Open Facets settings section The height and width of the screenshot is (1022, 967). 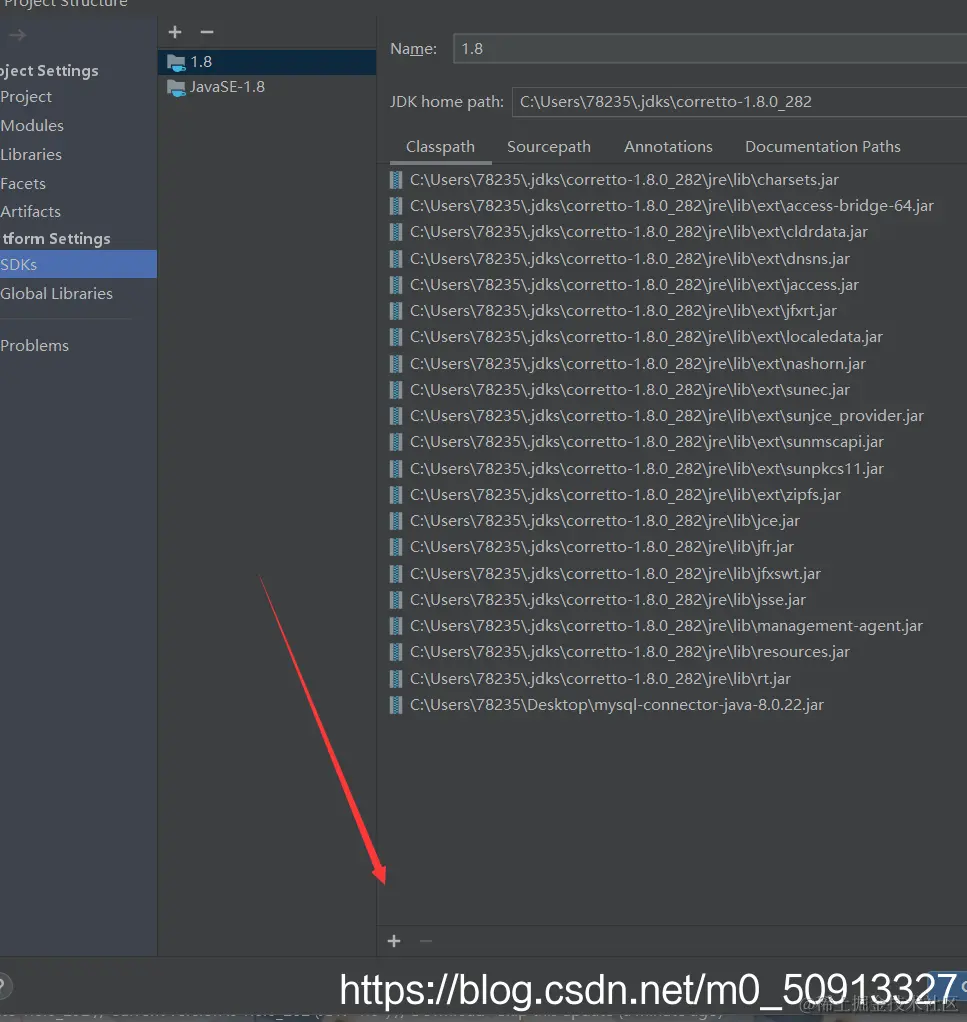pyautogui.click(x=23, y=184)
